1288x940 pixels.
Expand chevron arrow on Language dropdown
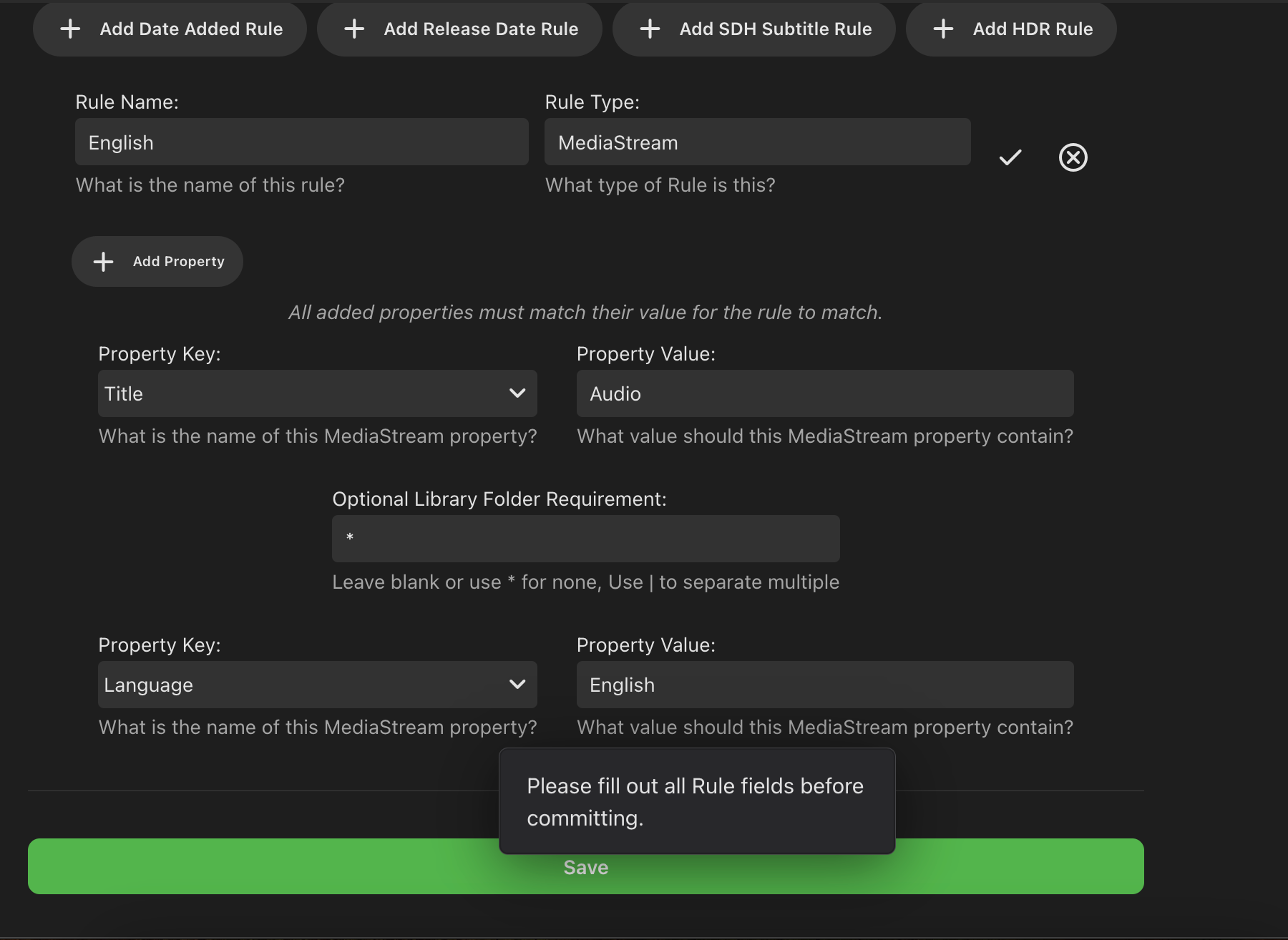(517, 685)
